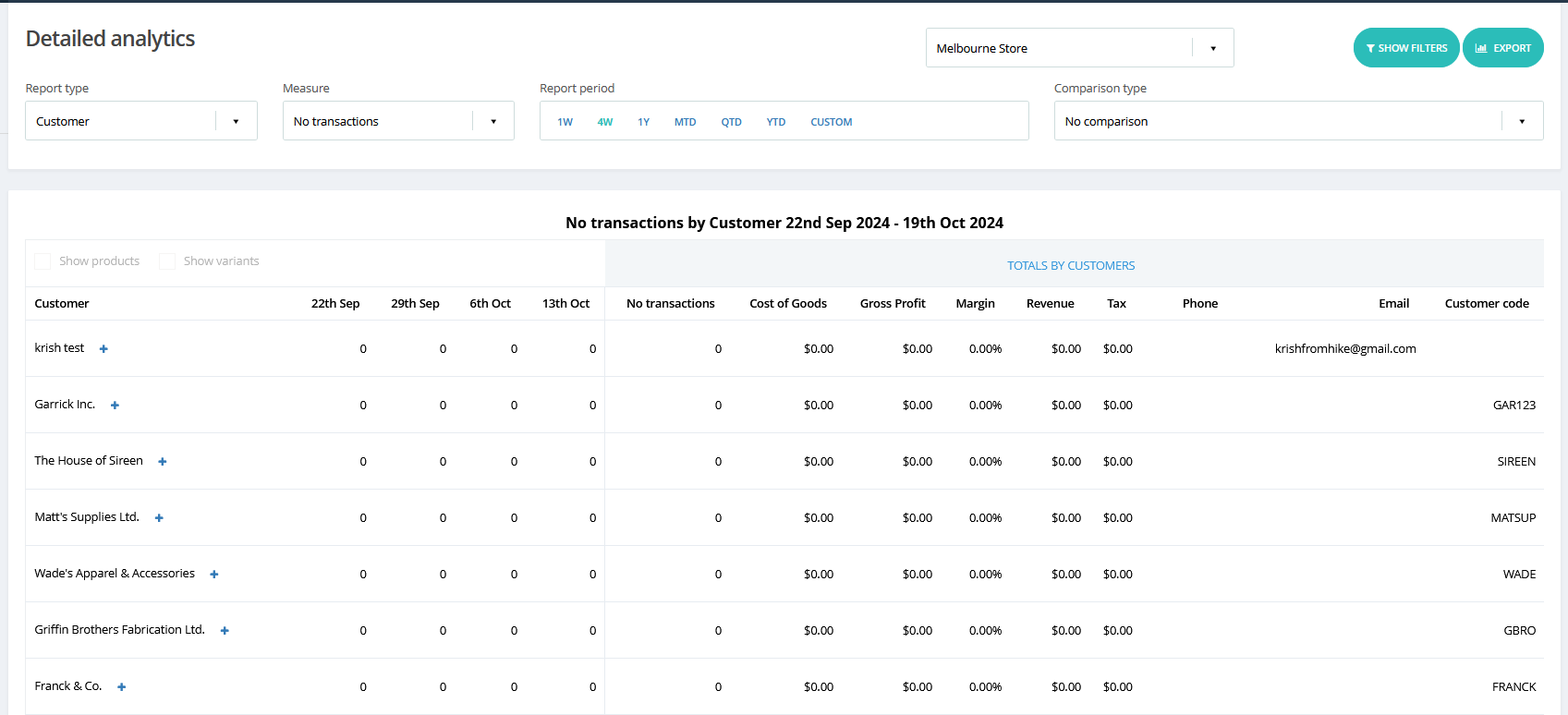Open the Comparison type dropdown
This screenshot has height=715, width=1568.
(1298, 121)
